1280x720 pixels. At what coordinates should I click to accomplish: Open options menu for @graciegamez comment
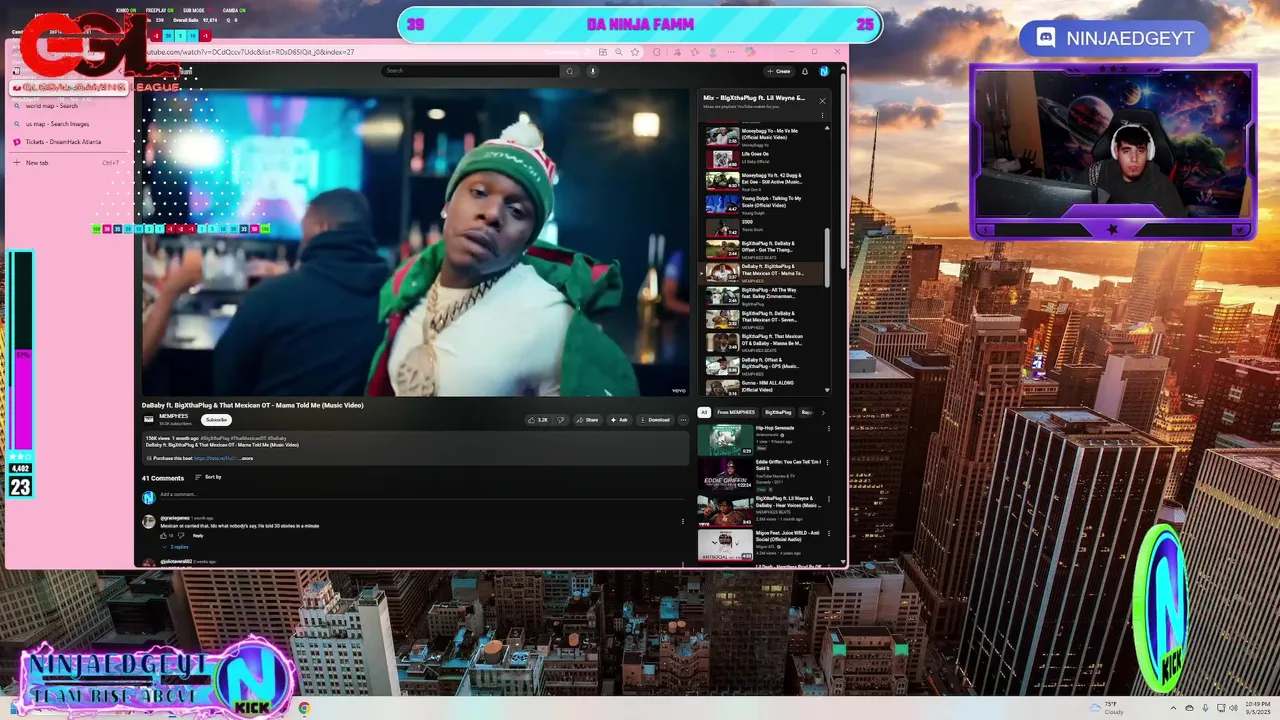pos(683,521)
